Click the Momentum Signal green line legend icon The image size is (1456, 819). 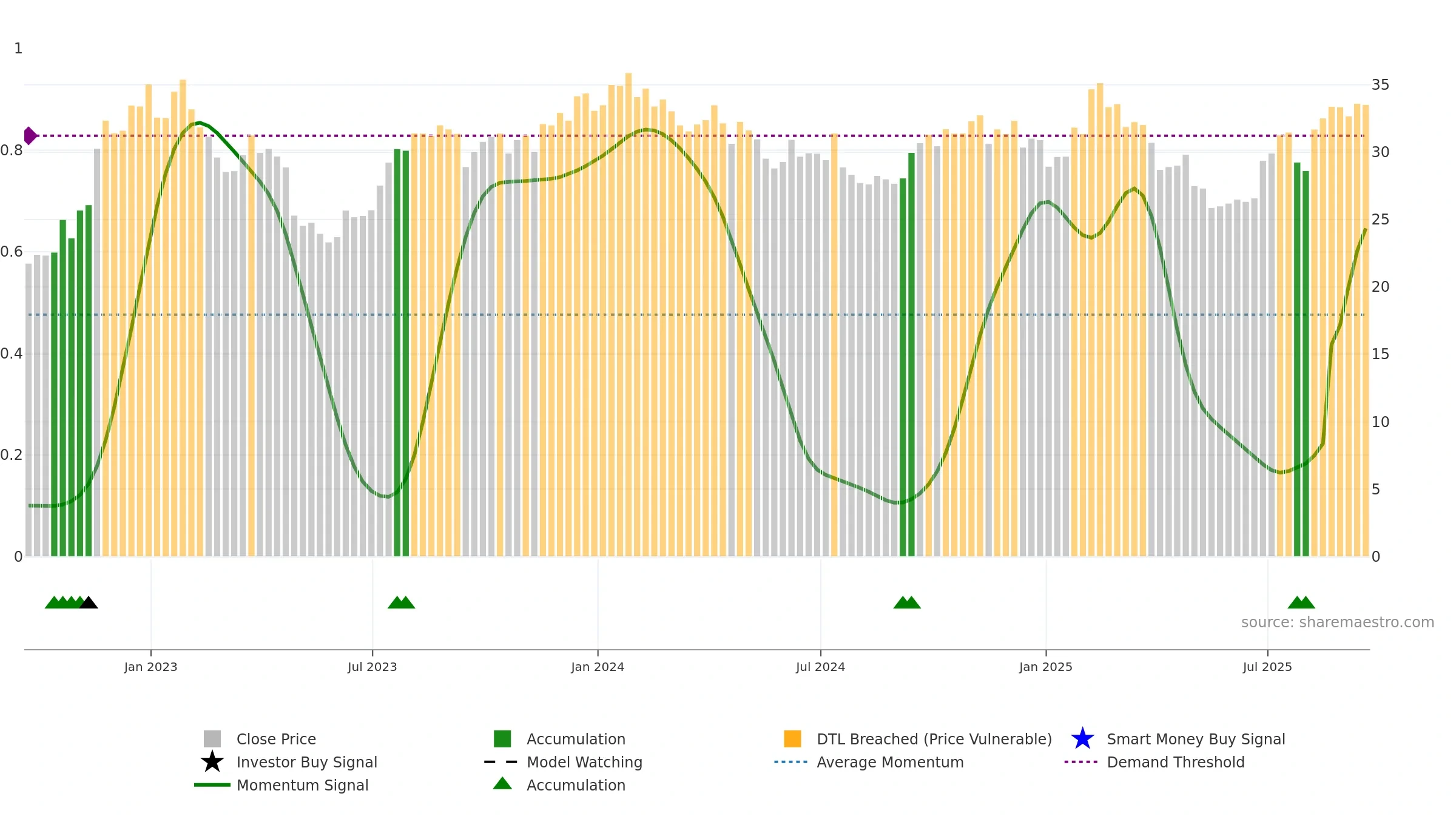point(212,785)
